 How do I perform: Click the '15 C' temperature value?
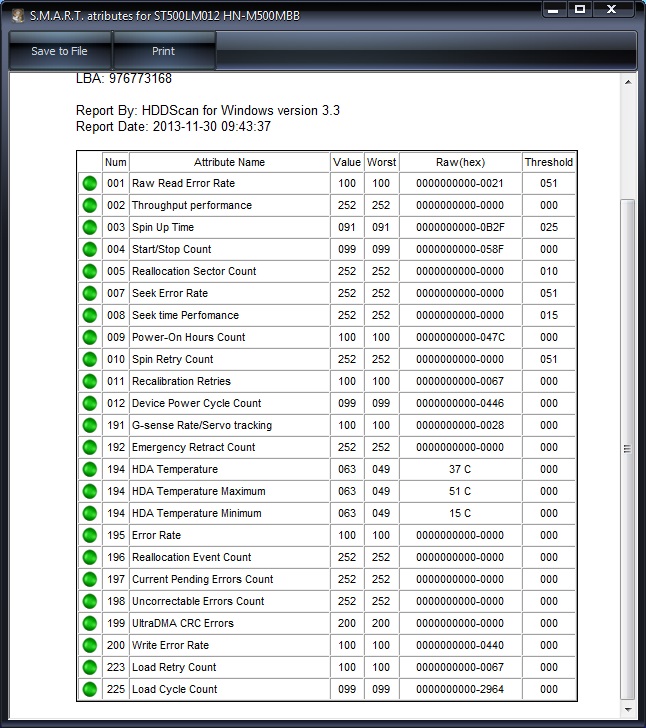(x=460, y=514)
